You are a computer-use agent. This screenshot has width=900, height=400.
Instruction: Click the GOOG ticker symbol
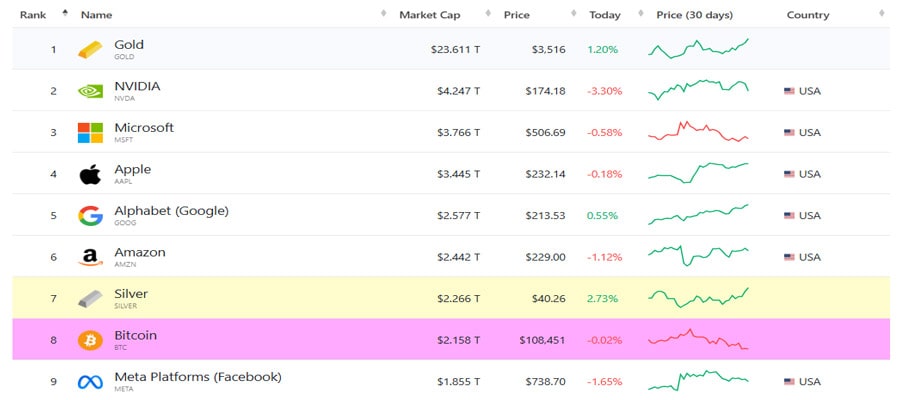125,223
